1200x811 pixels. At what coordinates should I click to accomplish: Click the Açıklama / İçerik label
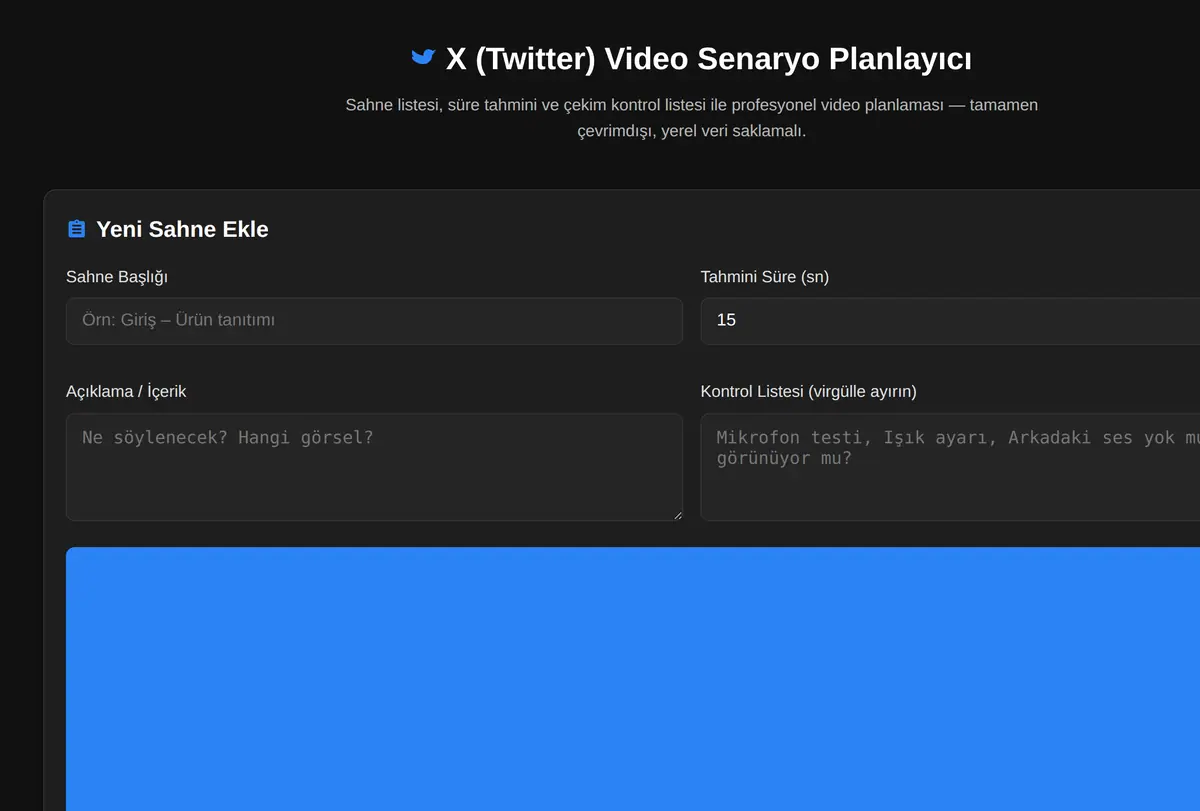click(x=126, y=391)
